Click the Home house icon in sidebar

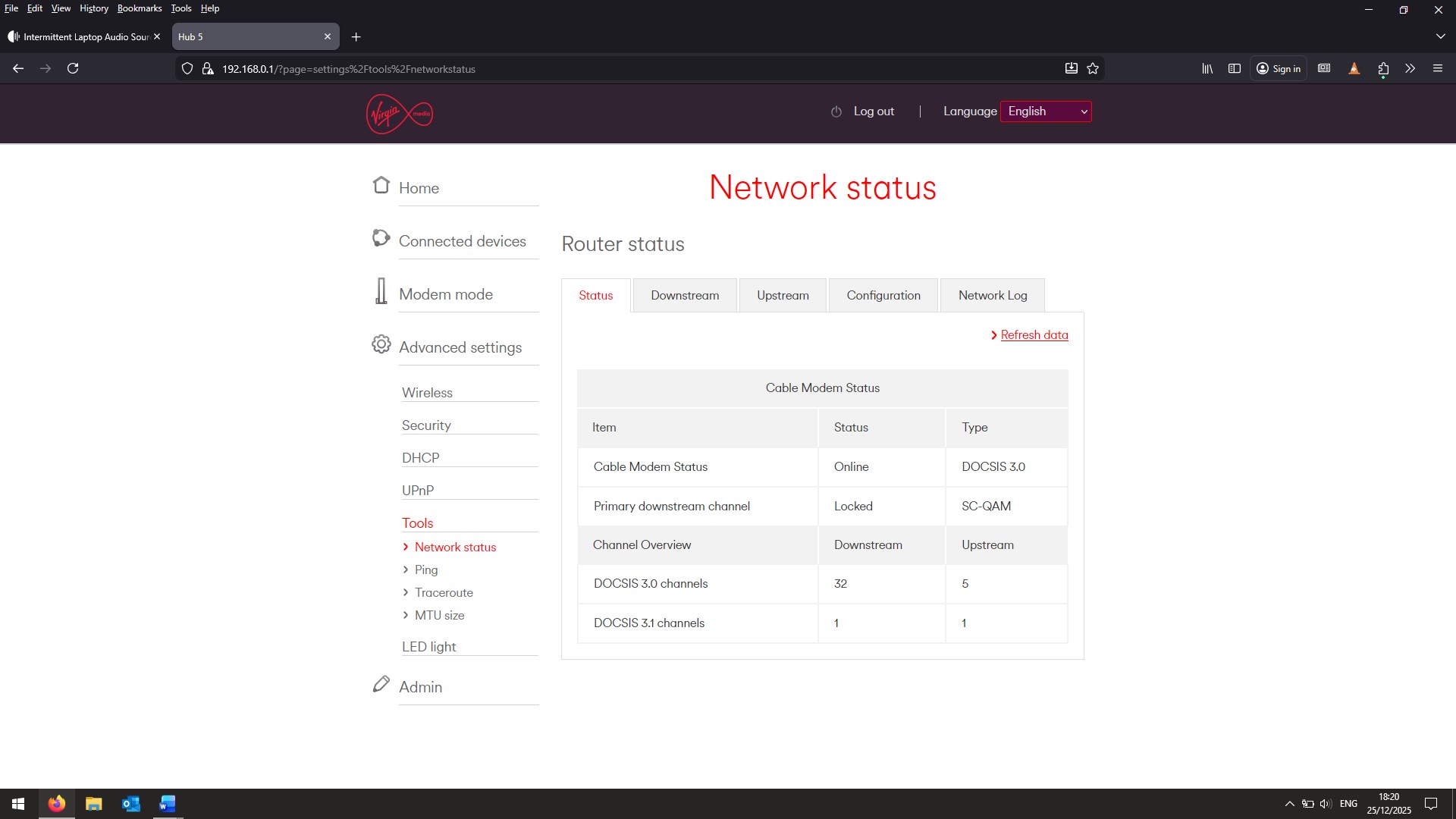(x=381, y=186)
